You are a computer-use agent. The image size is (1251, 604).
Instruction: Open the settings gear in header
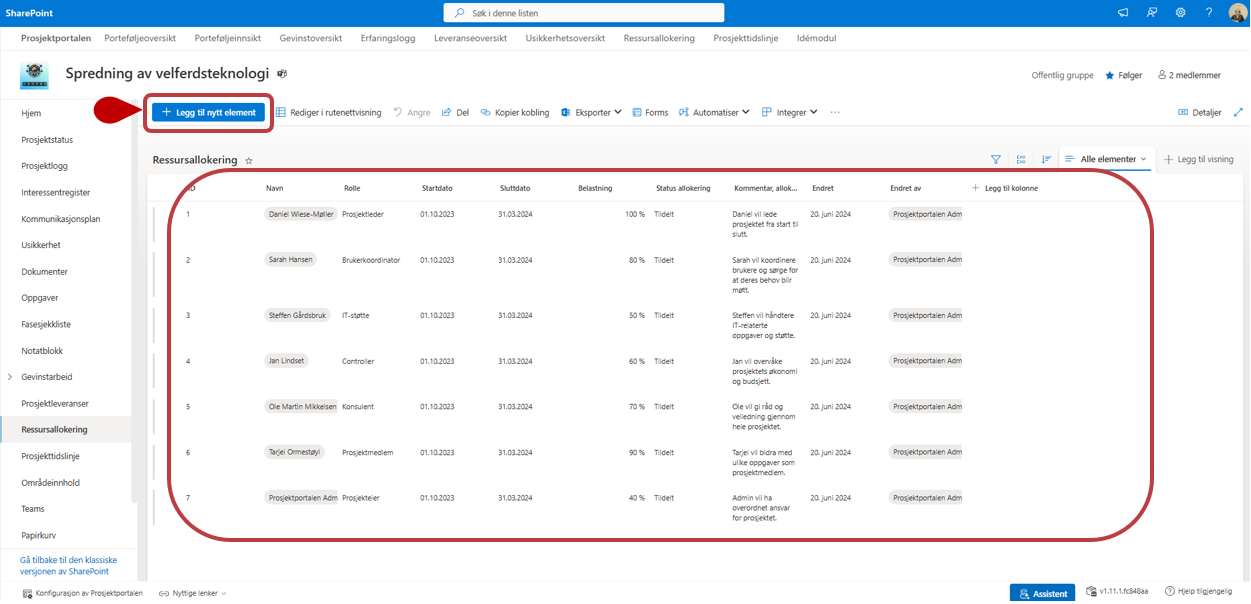tap(1180, 13)
